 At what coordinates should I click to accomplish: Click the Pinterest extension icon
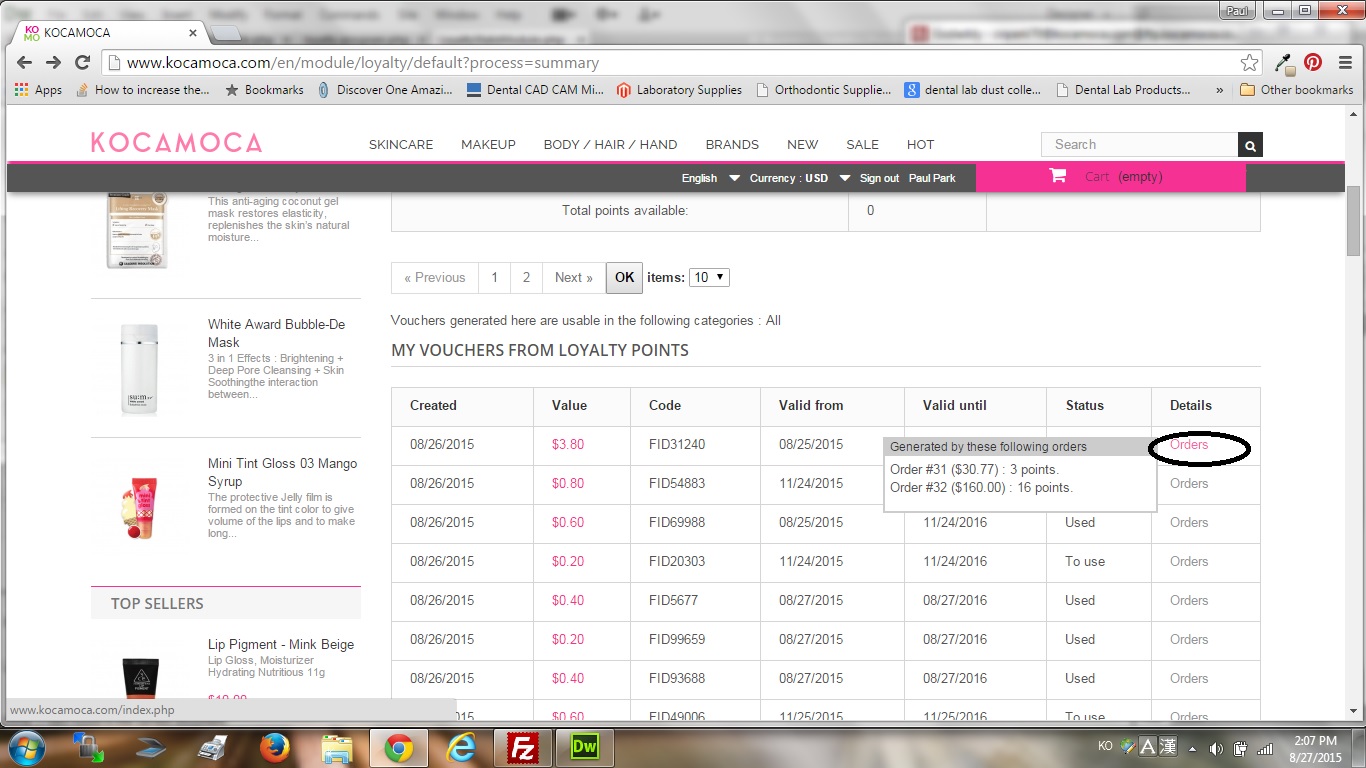[x=1313, y=62]
